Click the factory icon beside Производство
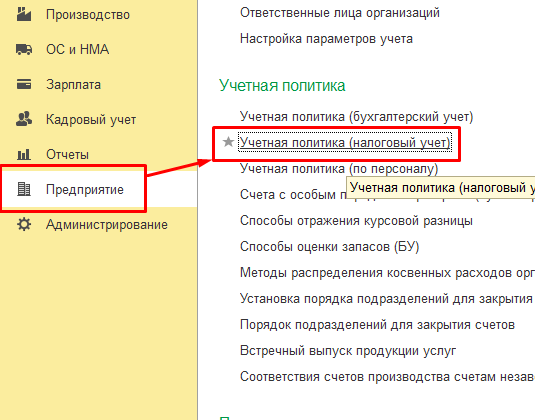The width and height of the screenshot is (535, 420). [24, 15]
